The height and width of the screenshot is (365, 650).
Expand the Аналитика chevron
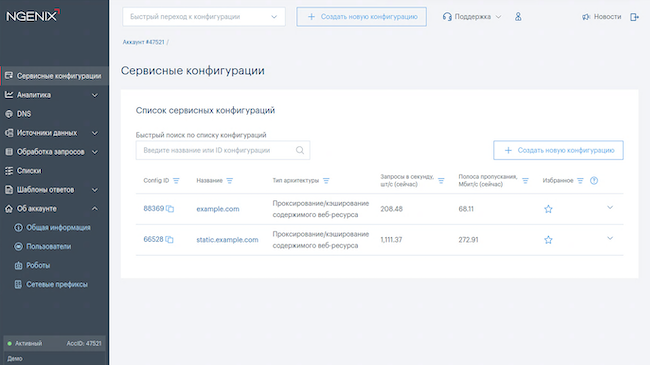click(x=95, y=95)
